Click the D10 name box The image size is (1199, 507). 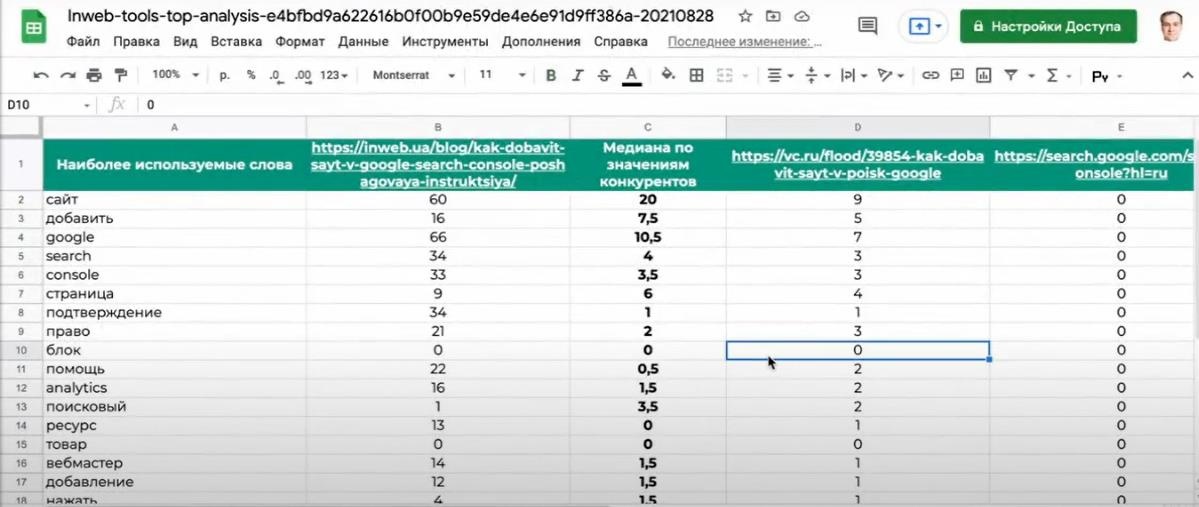[47, 105]
